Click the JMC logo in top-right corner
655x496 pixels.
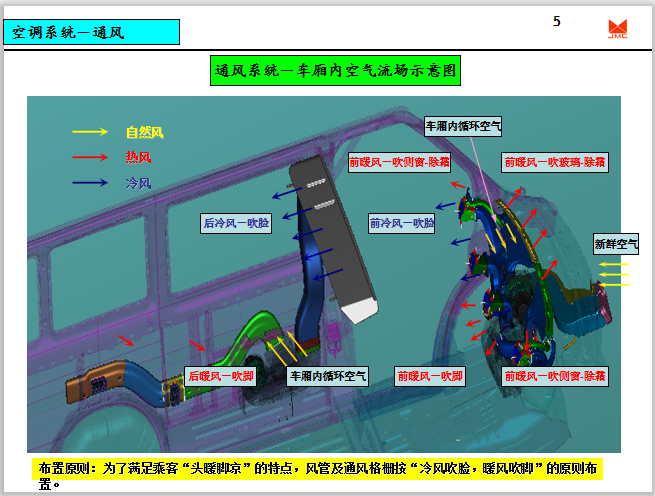[x=616, y=30]
